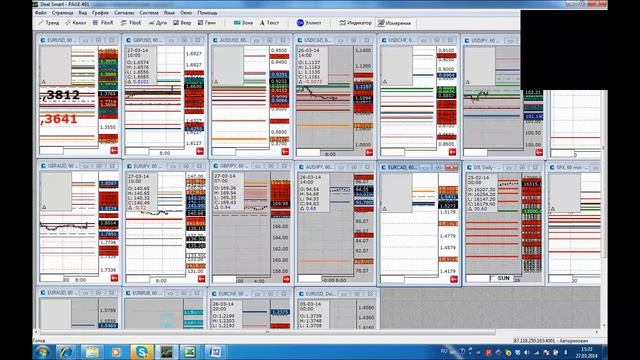The height and width of the screenshot is (360, 640).
Task: Select the Ганн tool
Action: pyautogui.click(x=207, y=23)
